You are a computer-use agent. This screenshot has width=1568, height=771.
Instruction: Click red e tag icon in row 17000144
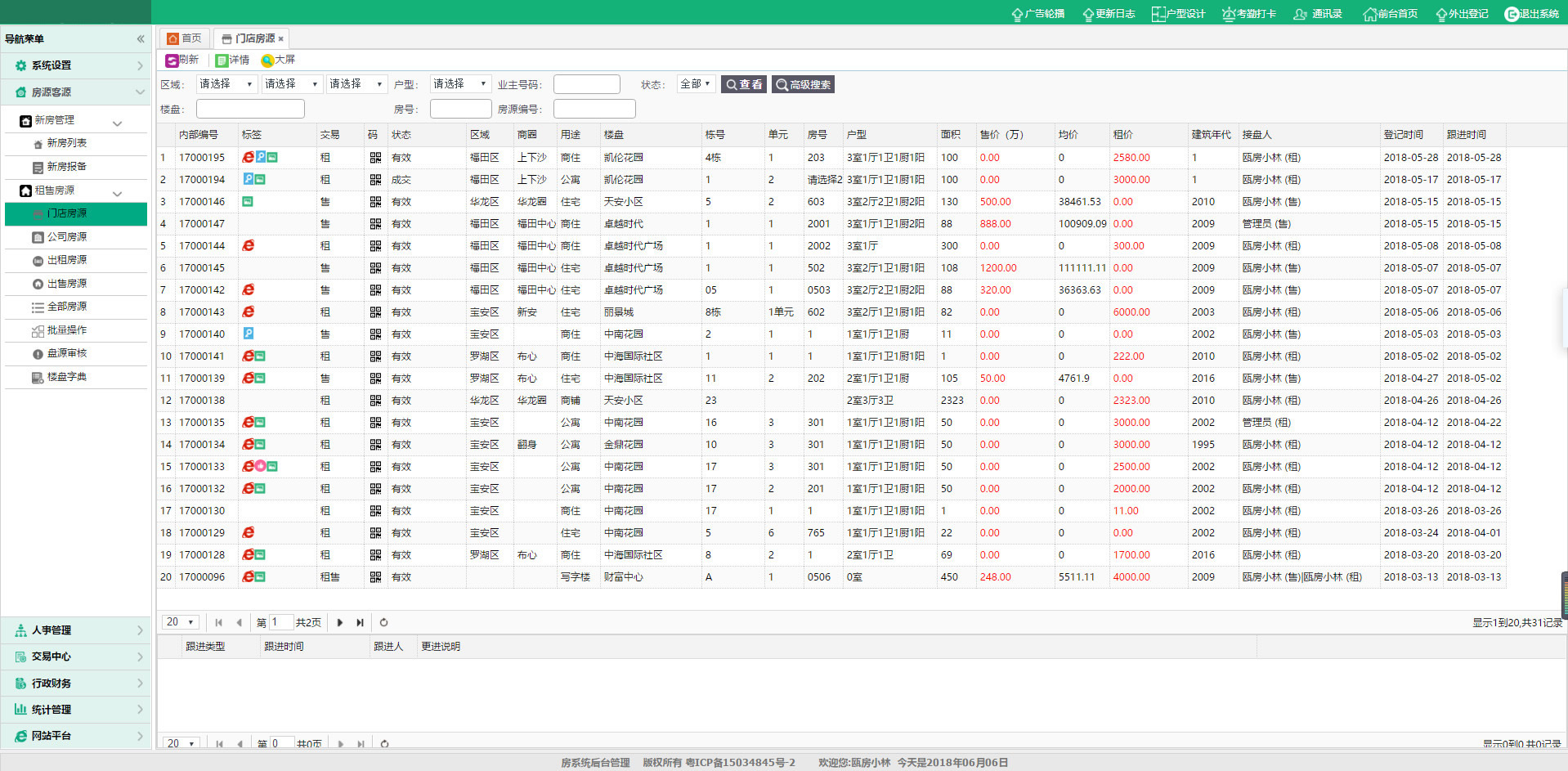coord(248,245)
